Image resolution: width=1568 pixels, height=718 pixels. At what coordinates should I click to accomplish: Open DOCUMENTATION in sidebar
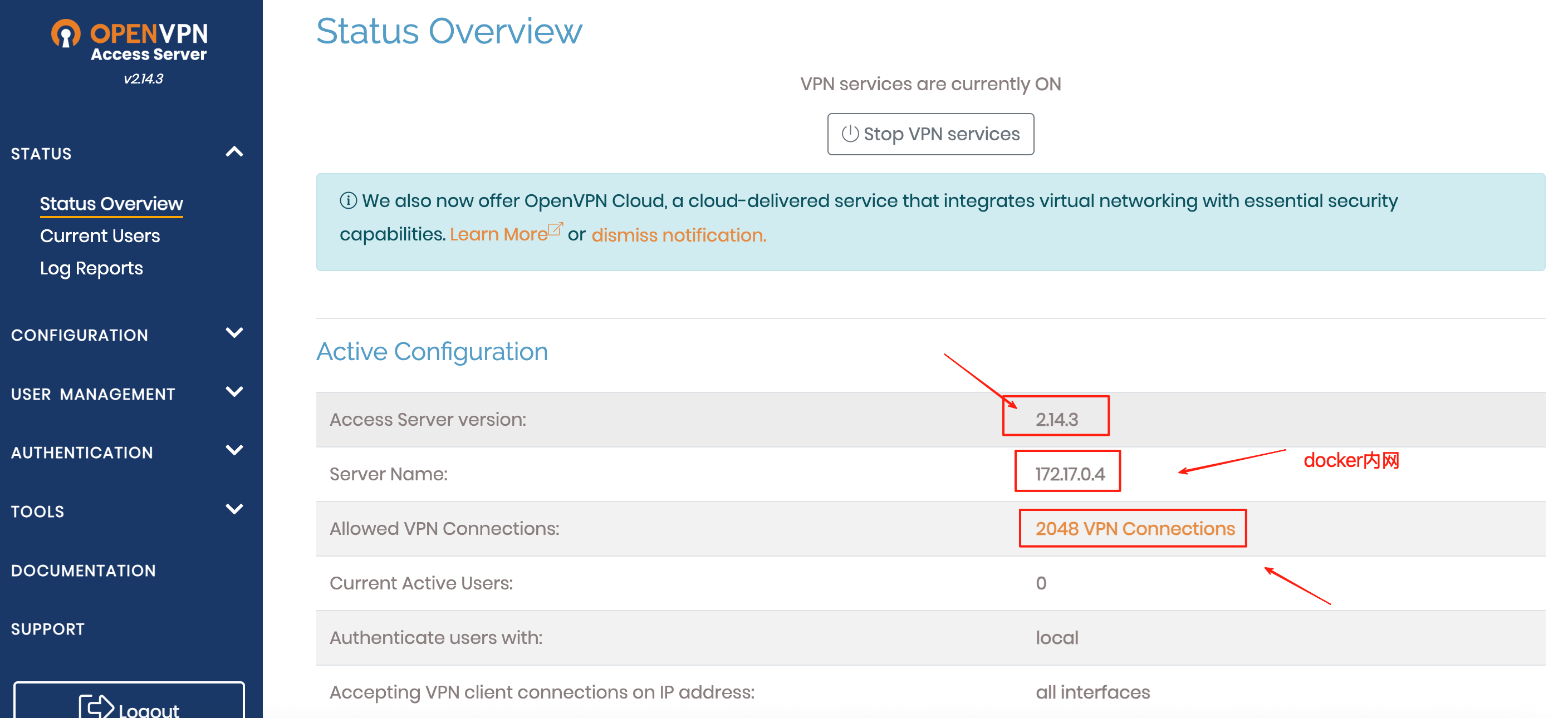click(84, 570)
